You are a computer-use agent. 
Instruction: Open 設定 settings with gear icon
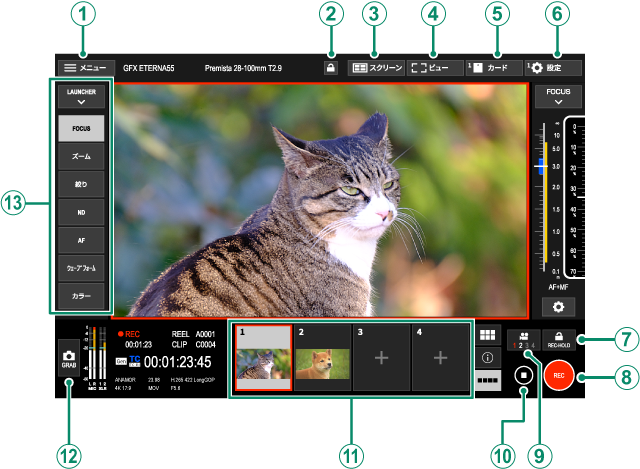[x=553, y=68]
